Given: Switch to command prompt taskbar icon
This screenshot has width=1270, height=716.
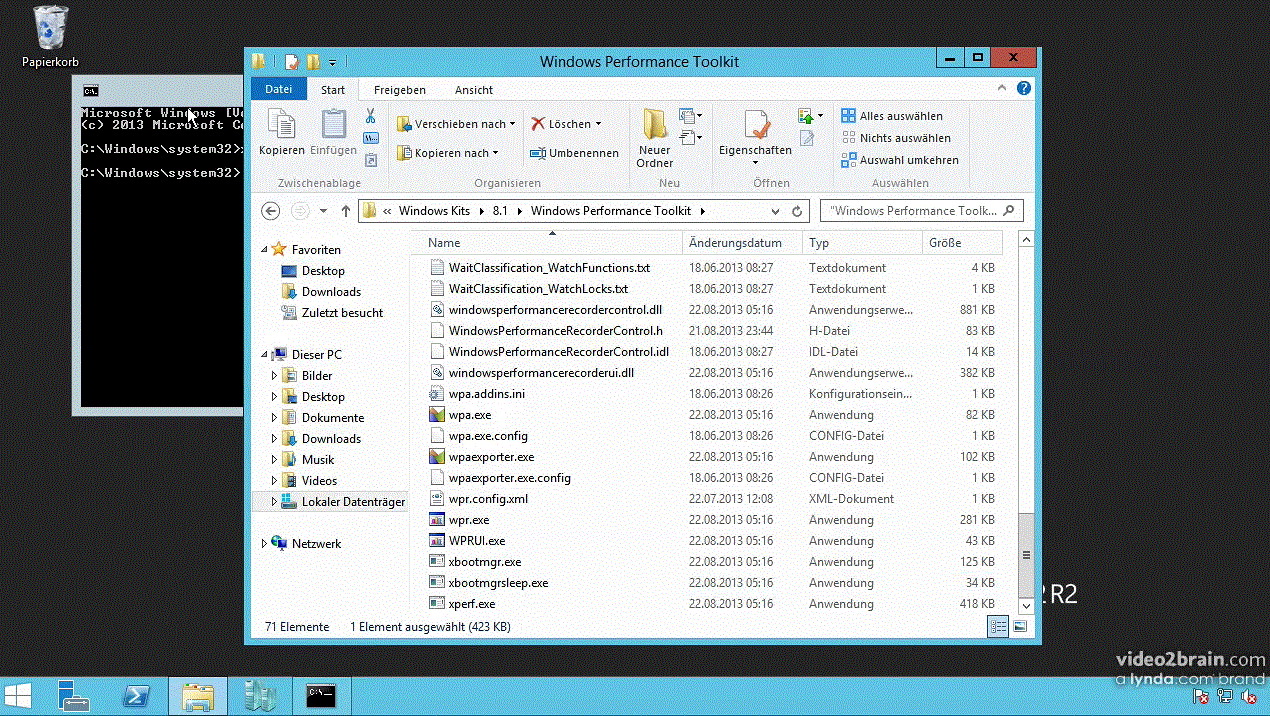Looking at the screenshot, I should click(x=321, y=696).
